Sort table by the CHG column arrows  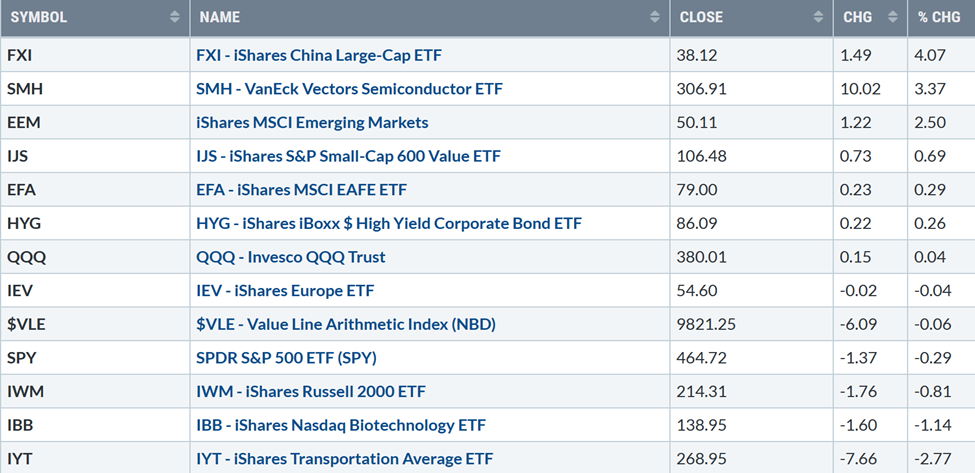pos(892,17)
